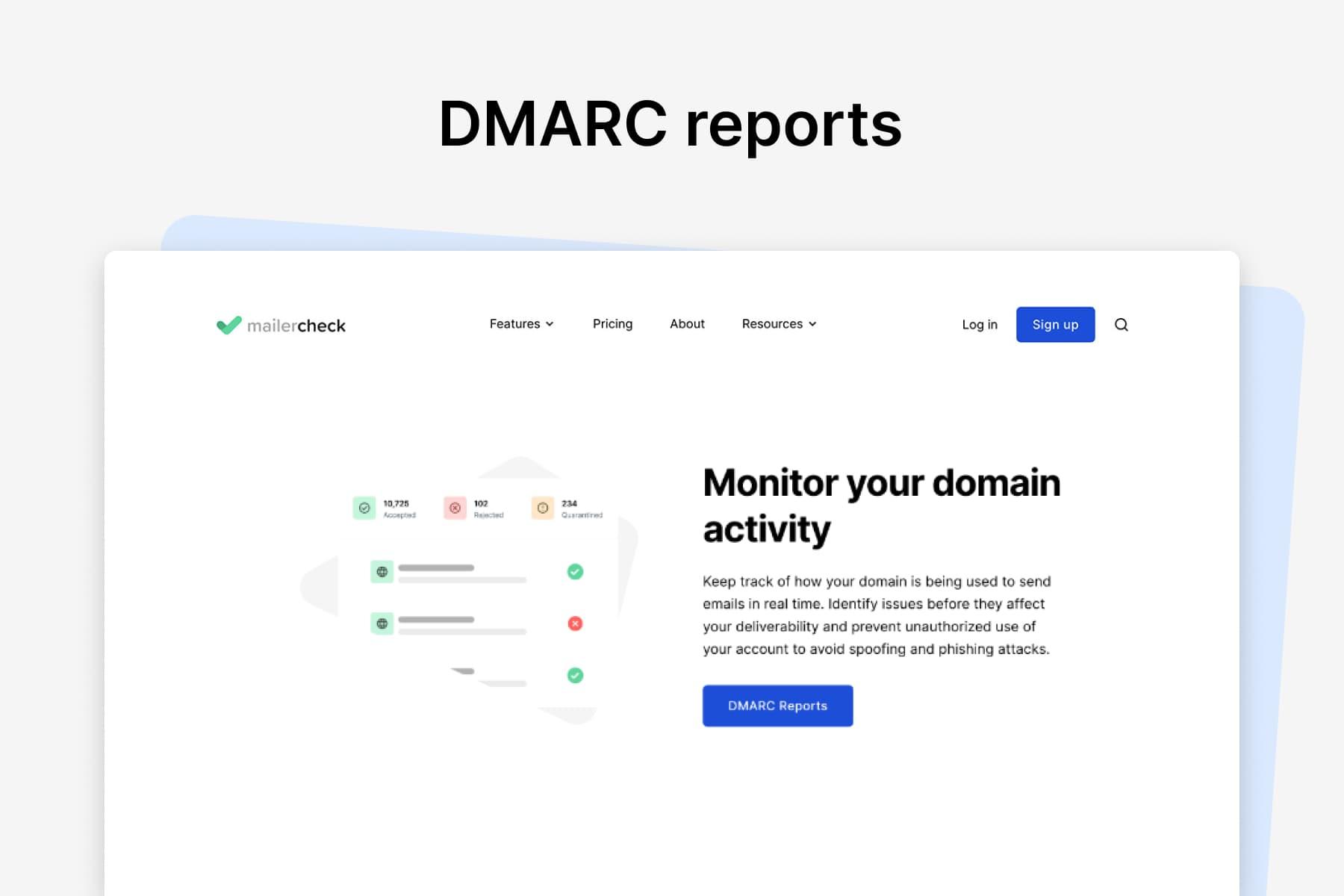
Task: Click the Log in link
Action: click(x=980, y=325)
